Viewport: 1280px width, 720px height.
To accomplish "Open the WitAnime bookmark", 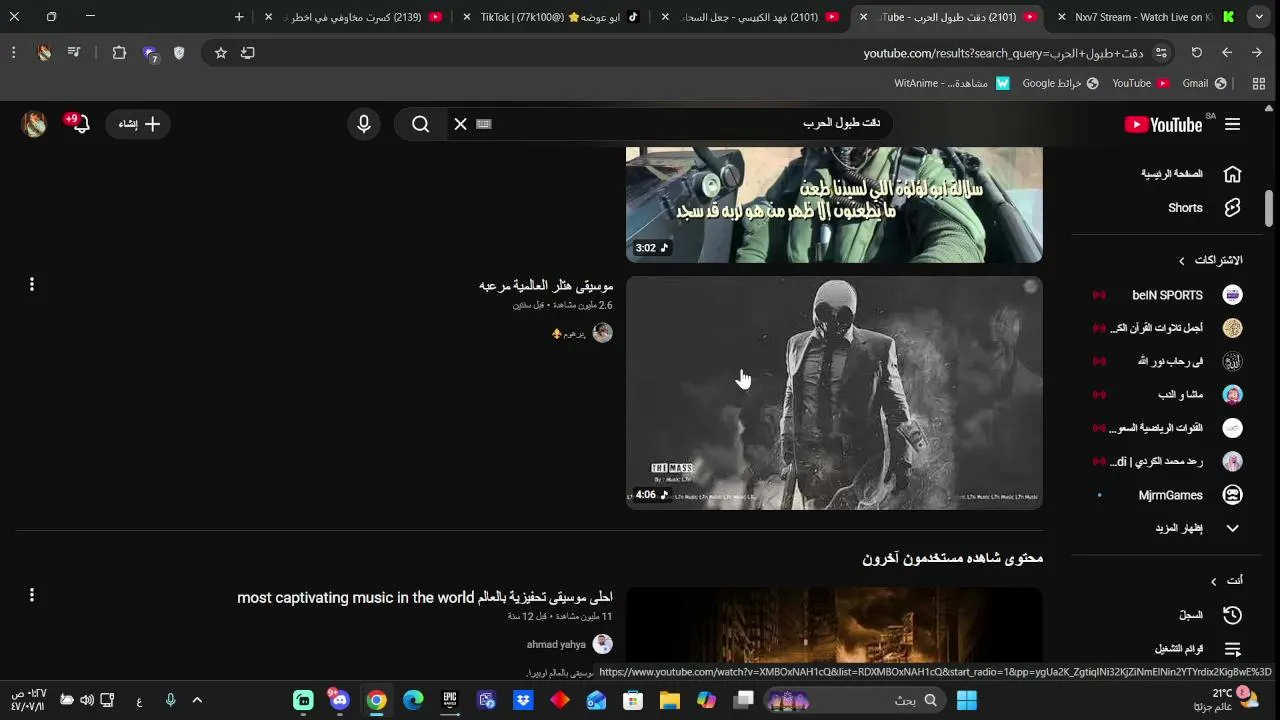I will click(952, 84).
